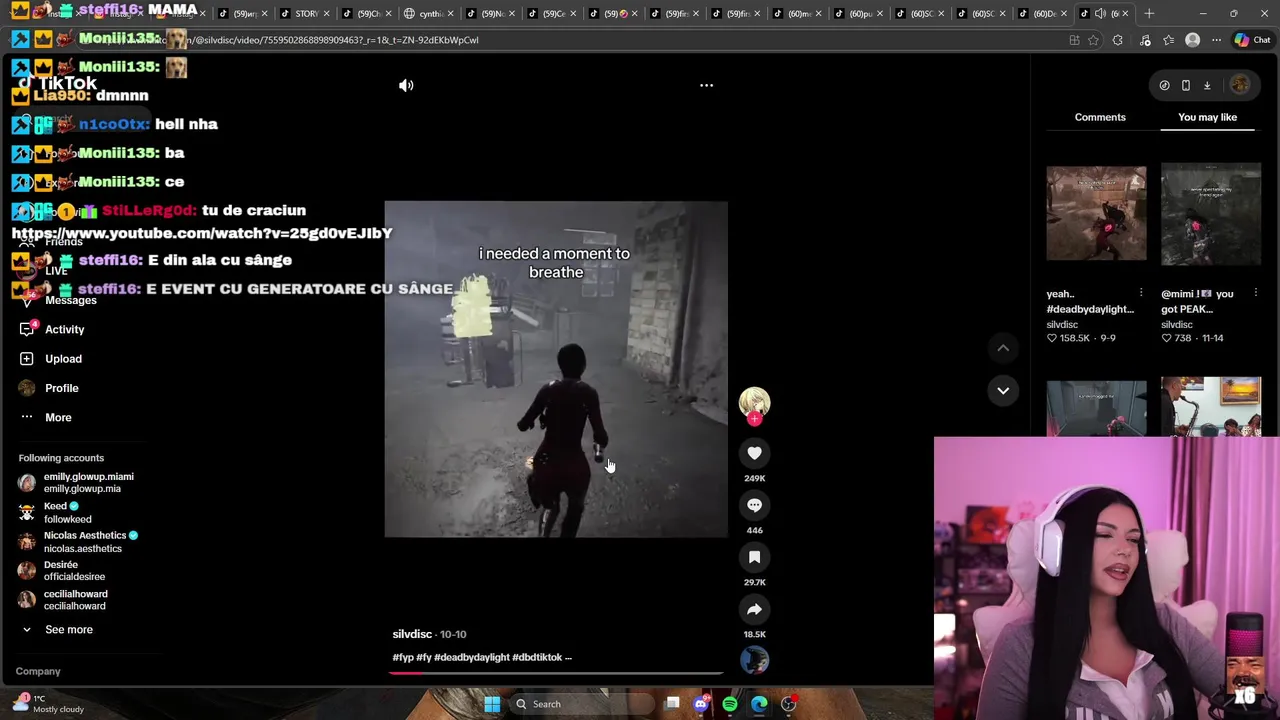Open comments via the speech bubble icon

754,505
